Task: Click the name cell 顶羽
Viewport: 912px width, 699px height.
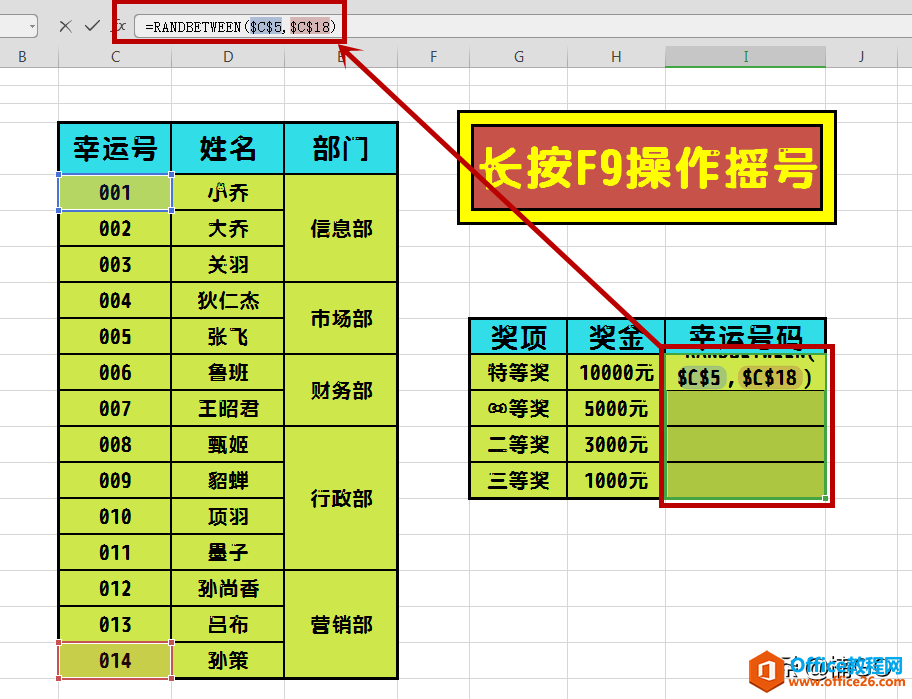Action: [x=228, y=516]
